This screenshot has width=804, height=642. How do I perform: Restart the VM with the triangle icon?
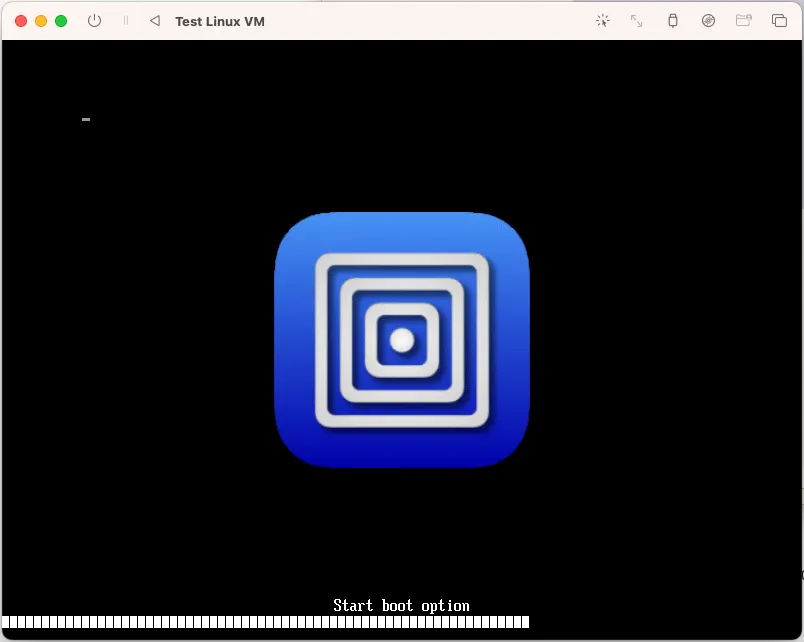(154, 21)
